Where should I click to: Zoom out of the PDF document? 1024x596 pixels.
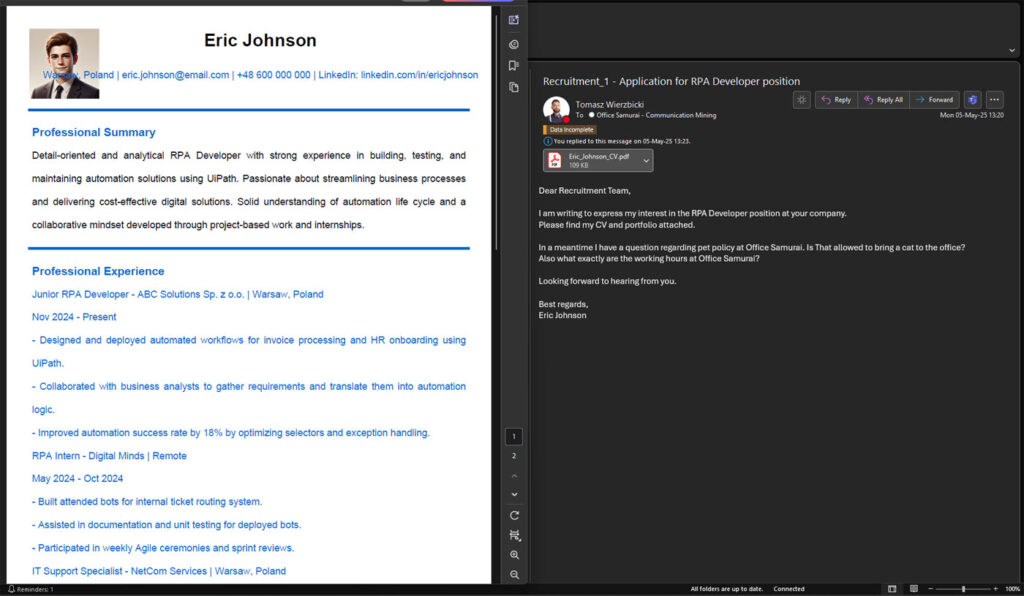coord(515,574)
